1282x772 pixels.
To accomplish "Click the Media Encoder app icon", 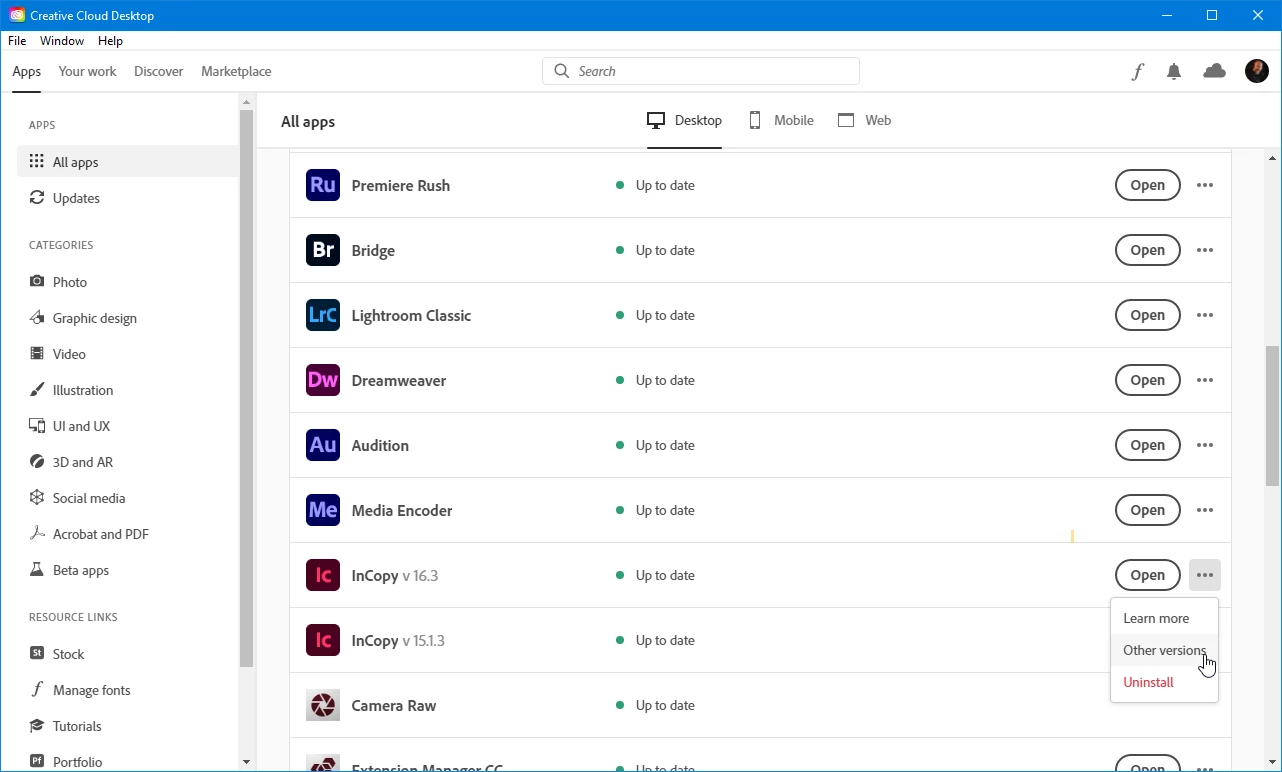I will 323,510.
